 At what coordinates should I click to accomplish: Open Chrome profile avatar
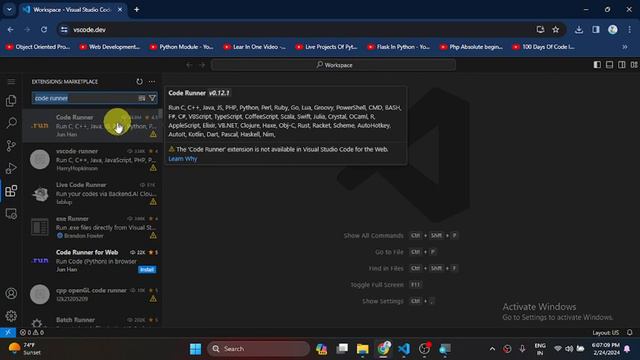[x=613, y=29]
